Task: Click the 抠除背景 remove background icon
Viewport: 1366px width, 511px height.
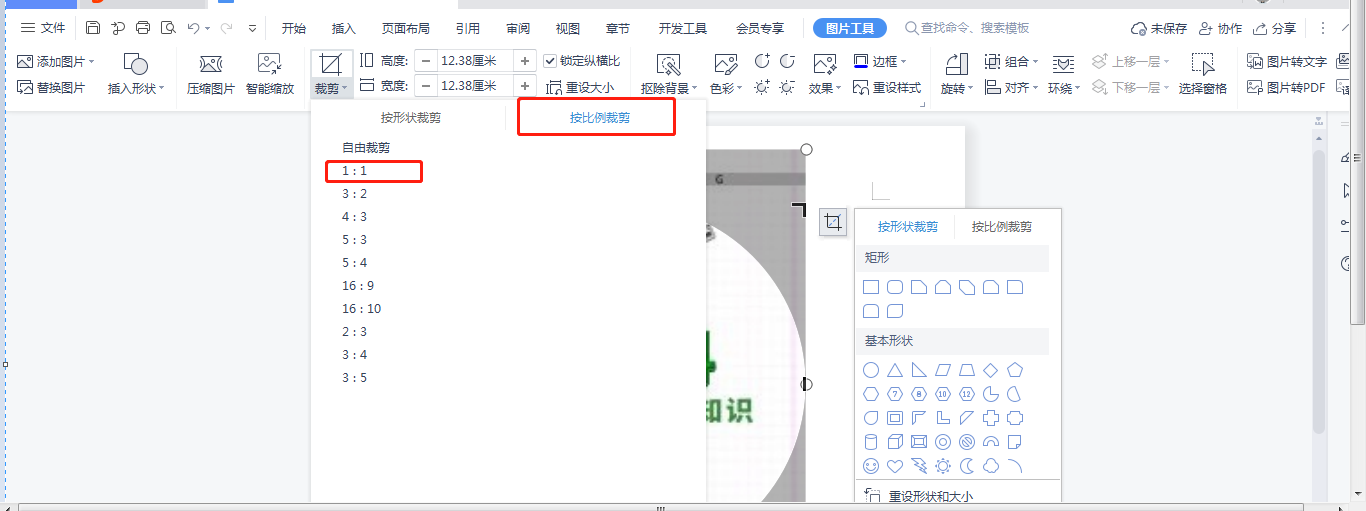Action: pyautogui.click(x=668, y=65)
